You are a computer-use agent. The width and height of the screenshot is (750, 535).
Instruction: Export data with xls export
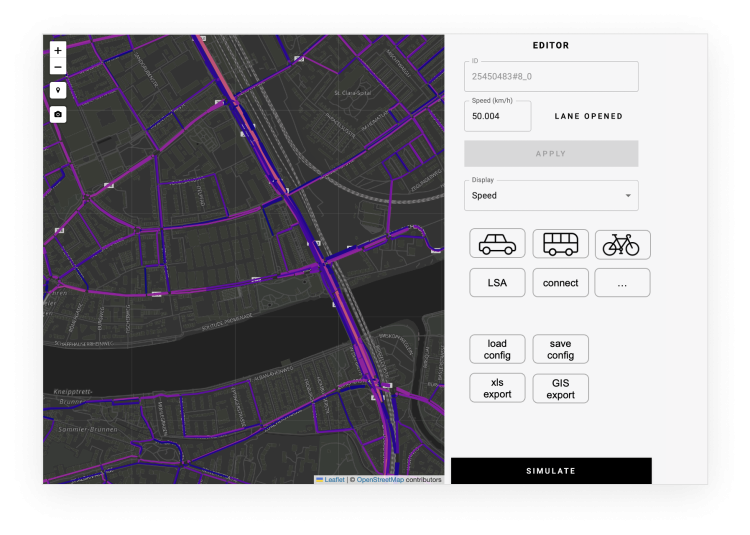pyautogui.click(x=497, y=388)
